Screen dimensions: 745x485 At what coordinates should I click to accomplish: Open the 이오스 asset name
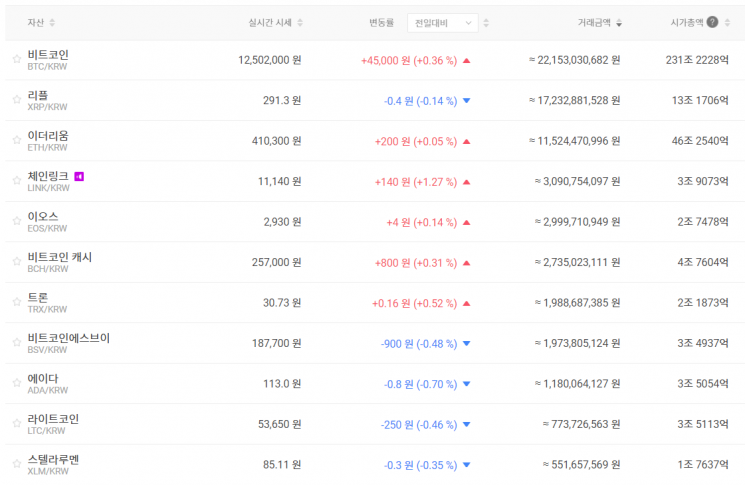(x=43, y=217)
